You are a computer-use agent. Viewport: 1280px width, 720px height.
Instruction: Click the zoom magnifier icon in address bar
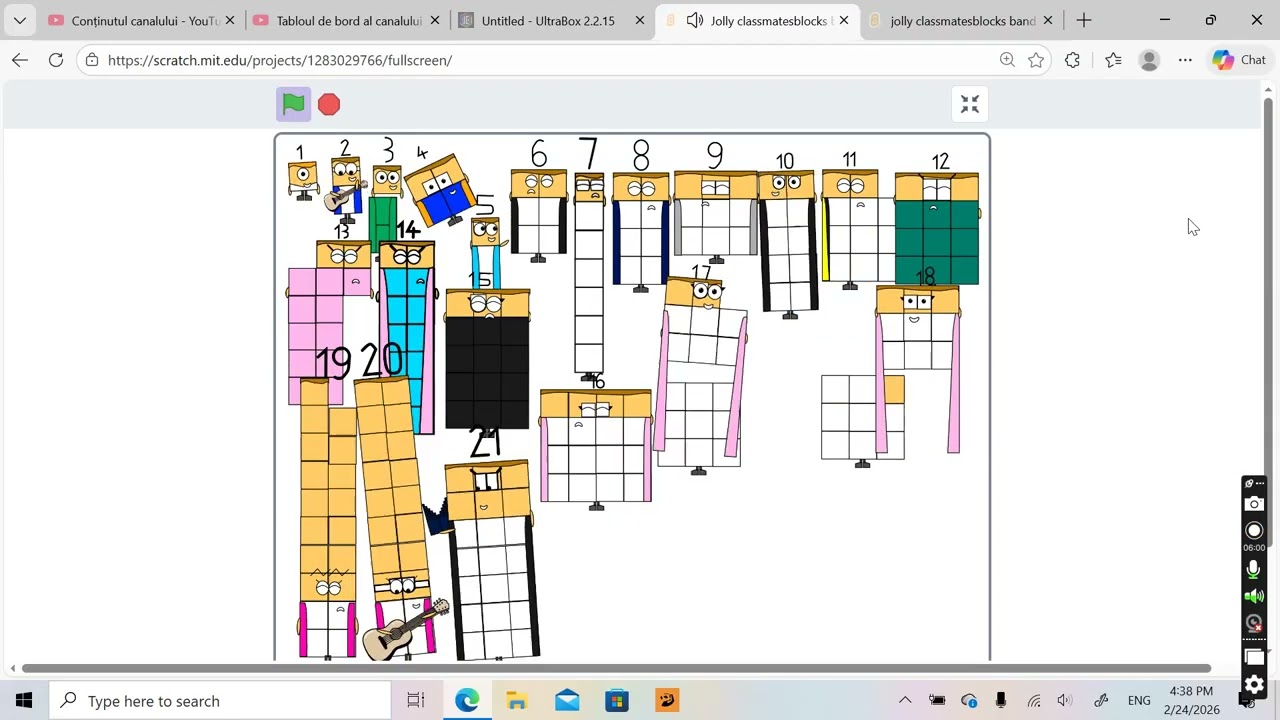point(1007,60)
